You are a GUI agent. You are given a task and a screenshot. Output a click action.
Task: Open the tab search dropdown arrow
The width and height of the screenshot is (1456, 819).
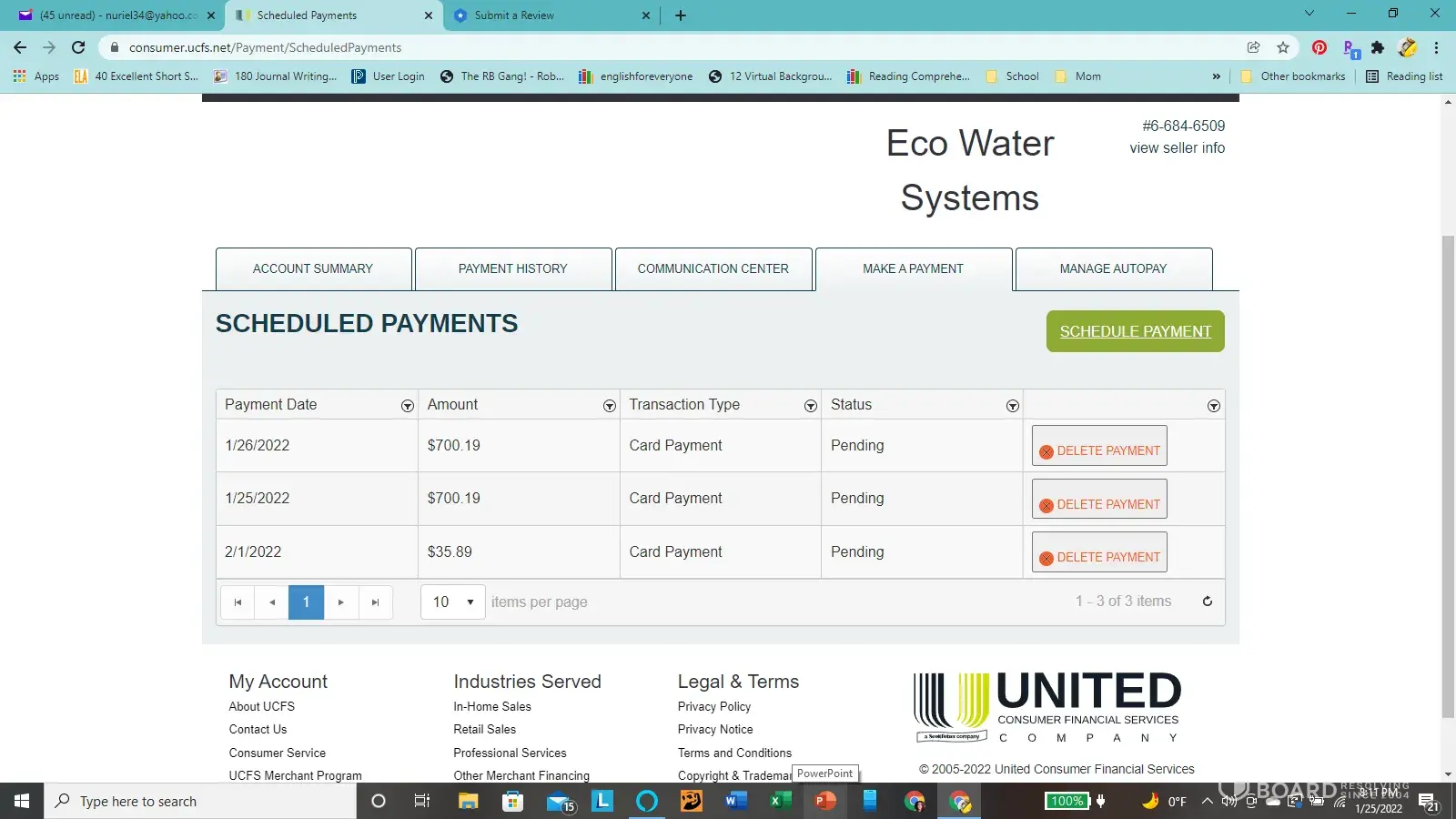pyautogui.click(x=1309, y=14)
